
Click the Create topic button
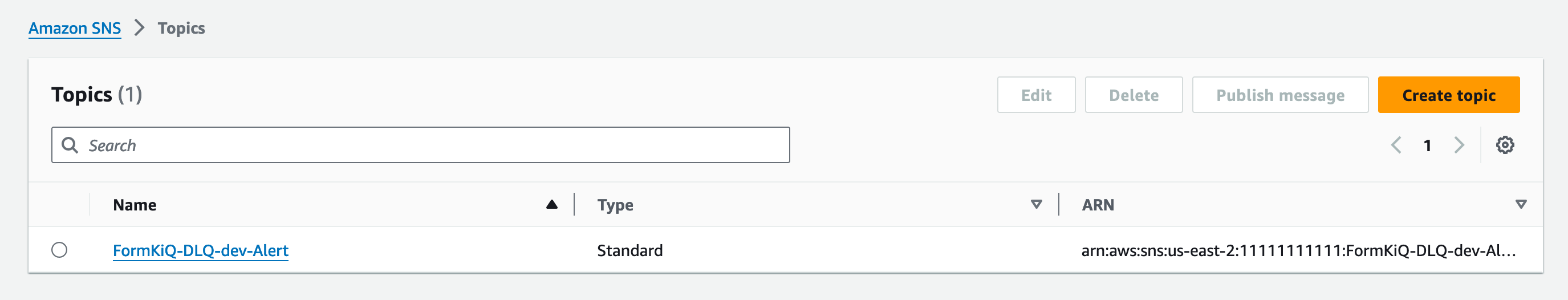1448,95
